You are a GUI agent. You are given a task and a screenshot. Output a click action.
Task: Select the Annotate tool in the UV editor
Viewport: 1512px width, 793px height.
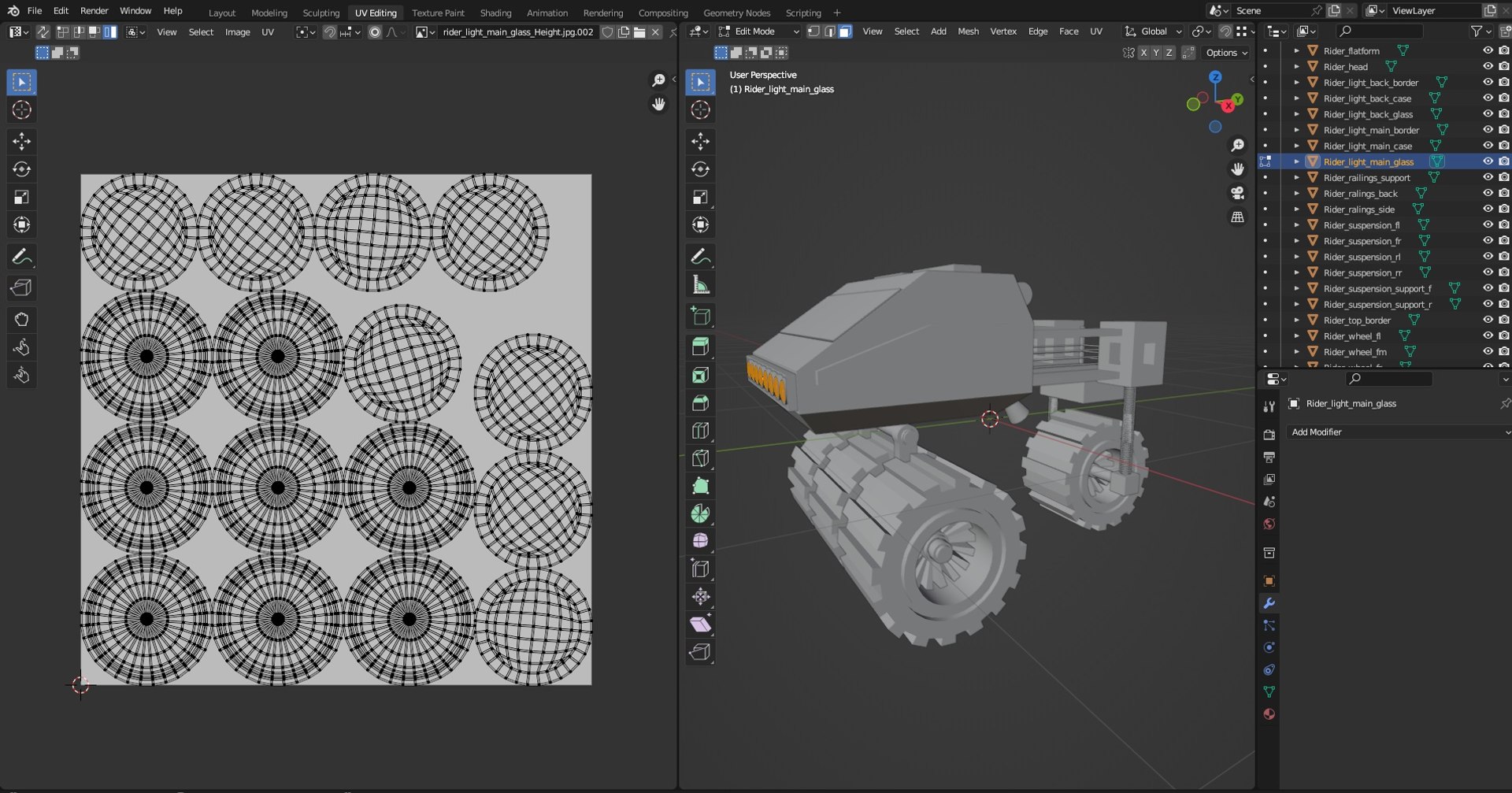(x=21, y=257)
